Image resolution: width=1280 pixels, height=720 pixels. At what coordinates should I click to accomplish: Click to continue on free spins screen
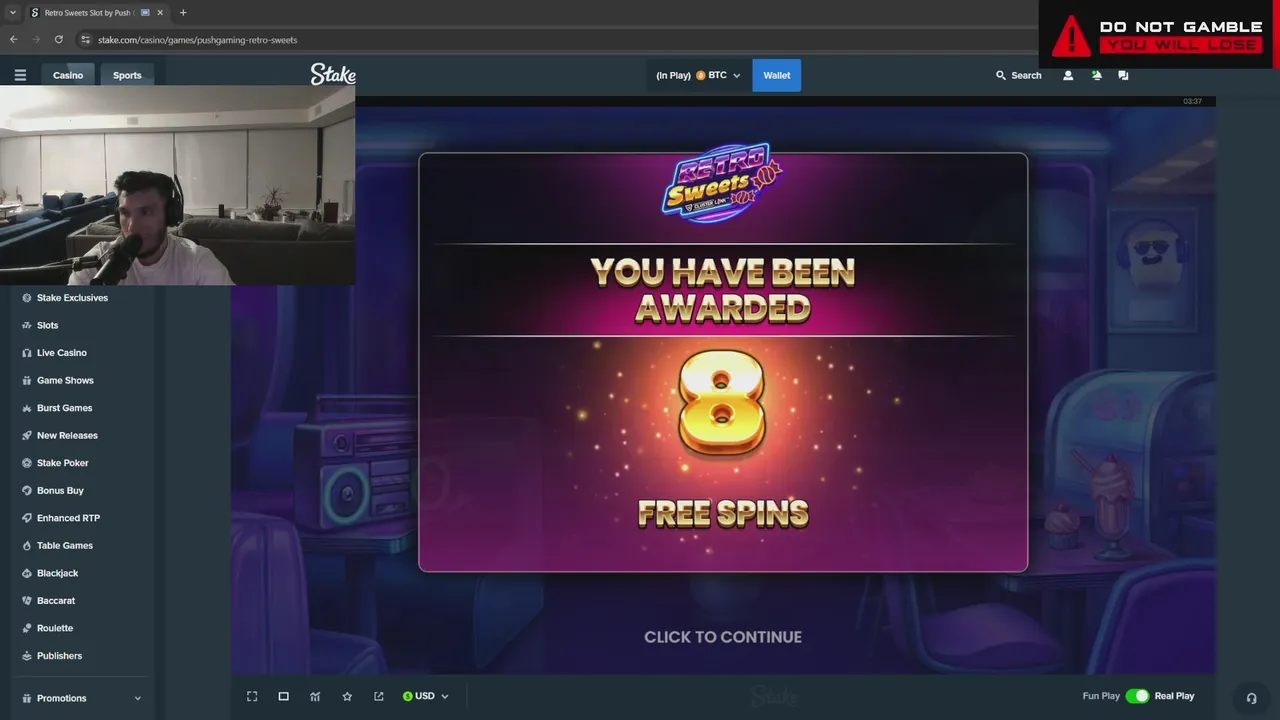723,637
